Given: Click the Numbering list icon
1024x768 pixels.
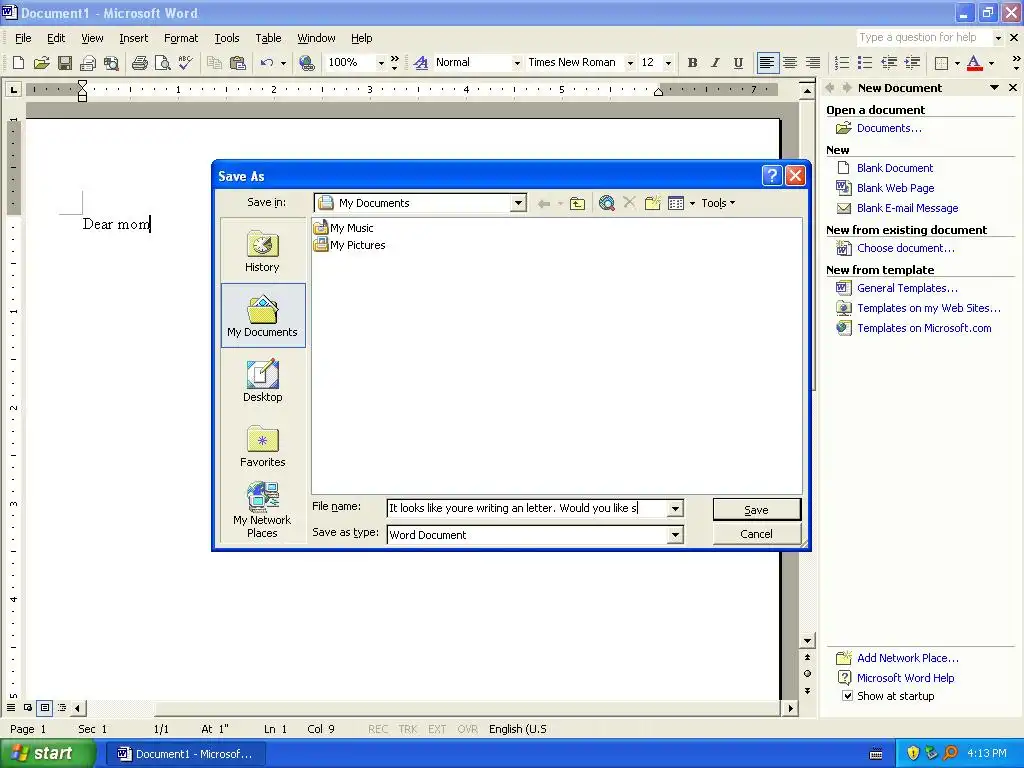Looking at the screenshot, I should [x=842, y=63].
